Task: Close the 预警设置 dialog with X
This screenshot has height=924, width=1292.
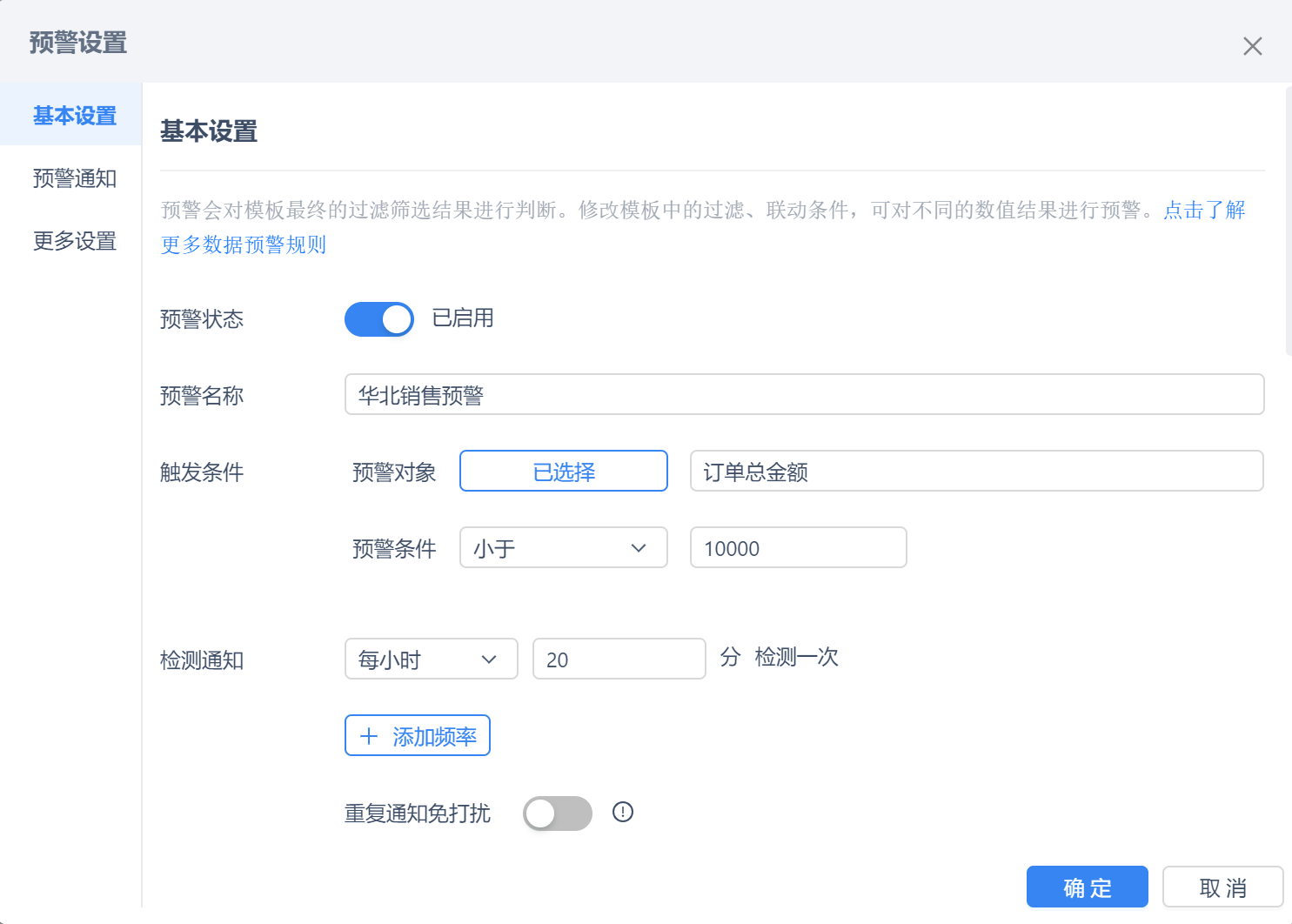Action: [x=1252, y=46]
